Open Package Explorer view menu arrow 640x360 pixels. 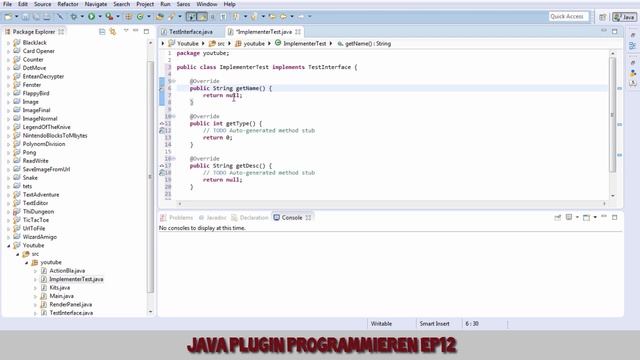(126, 31)
